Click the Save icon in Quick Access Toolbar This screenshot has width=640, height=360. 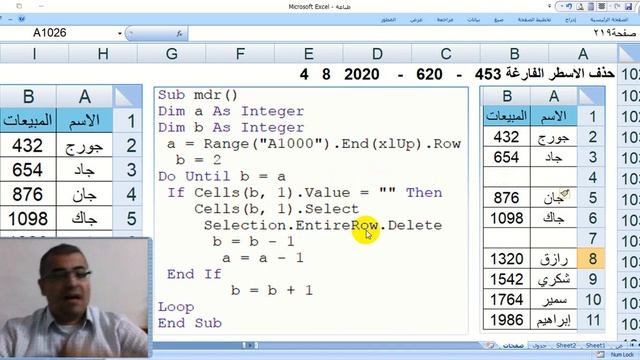pyautogui.click(x=629, y=6)
